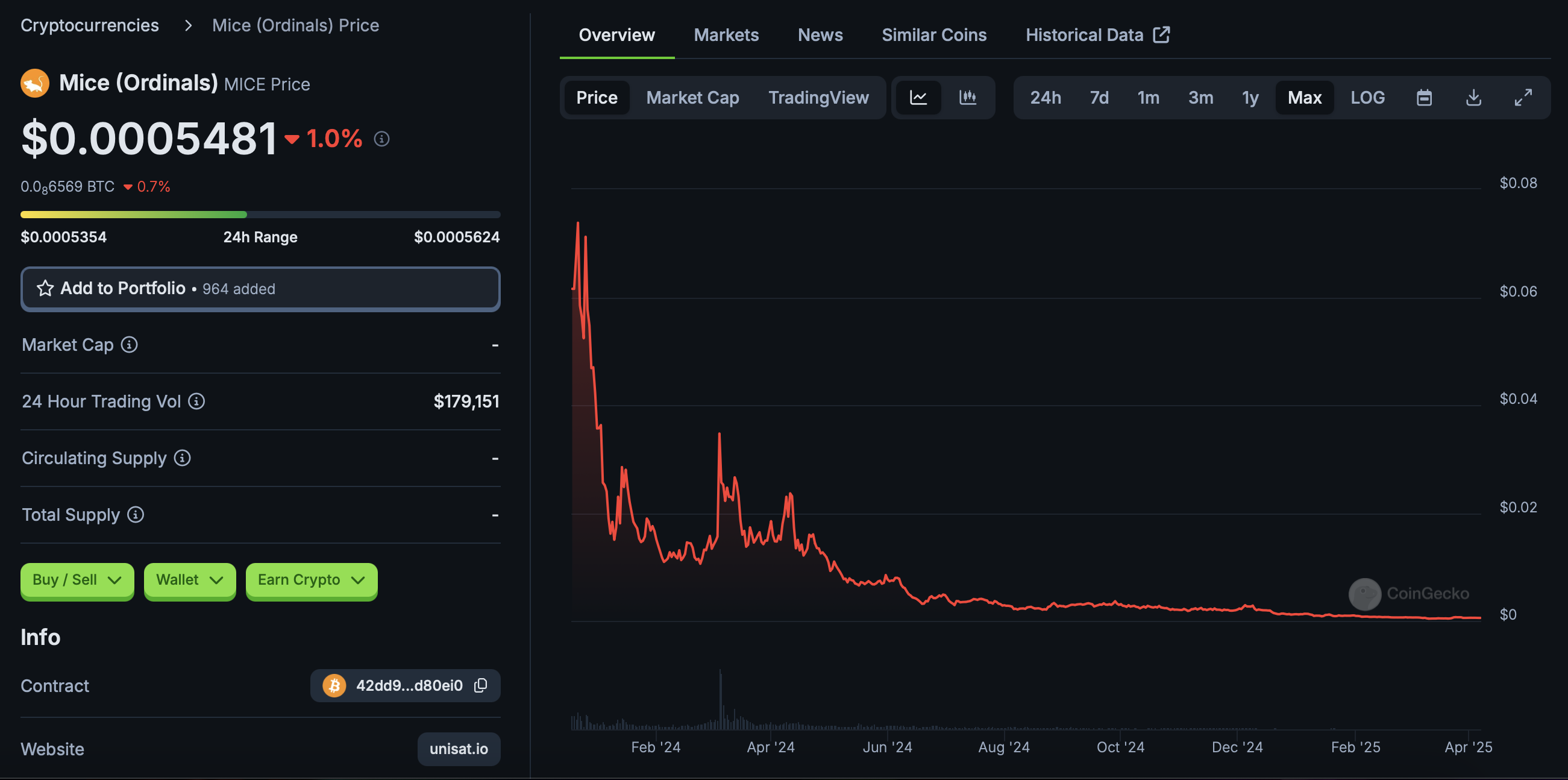Image resolution: width=1568 pixels, height=780 pixels.
Task: Expand the Earn Crypto dropdown
Action: click(311, 580)
